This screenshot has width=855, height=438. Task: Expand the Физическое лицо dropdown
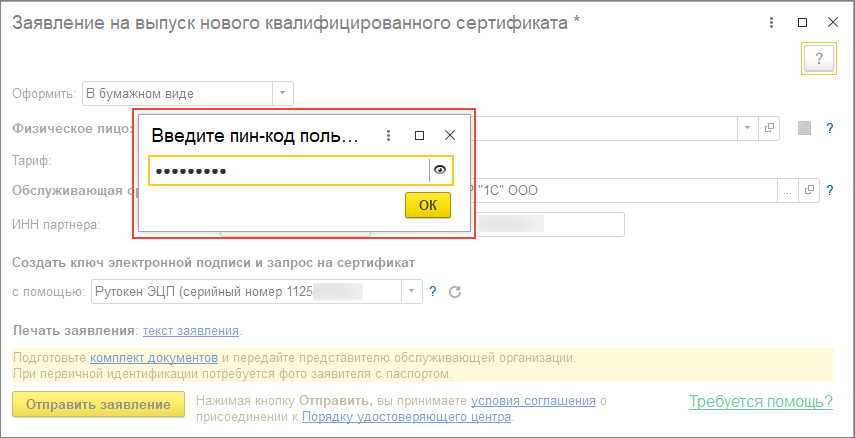(x=748, y=128)
